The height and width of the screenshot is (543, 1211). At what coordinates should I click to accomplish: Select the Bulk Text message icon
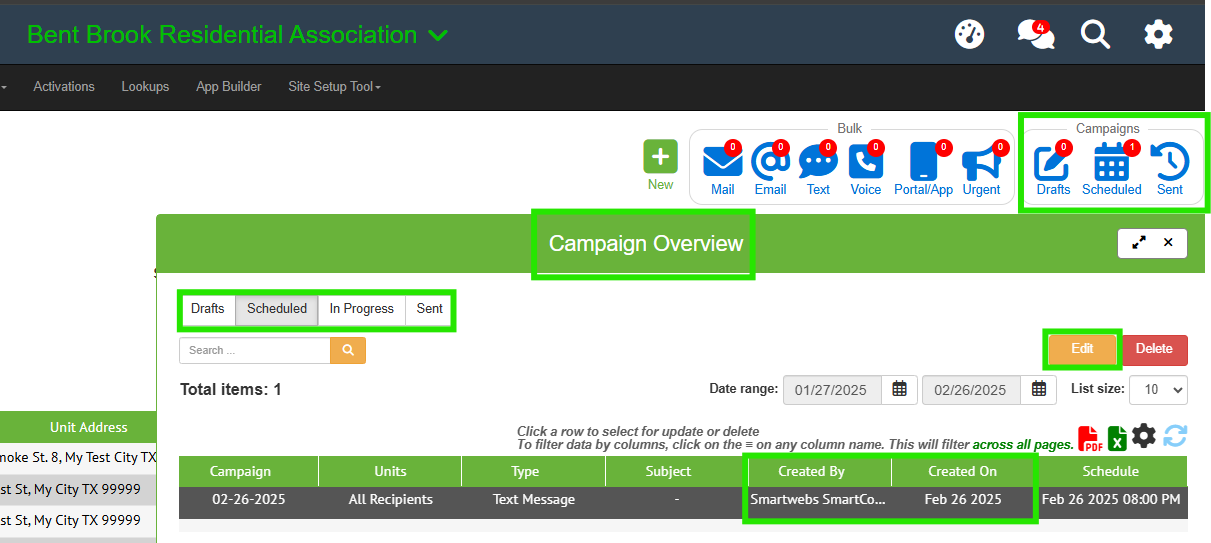(818, 163)
